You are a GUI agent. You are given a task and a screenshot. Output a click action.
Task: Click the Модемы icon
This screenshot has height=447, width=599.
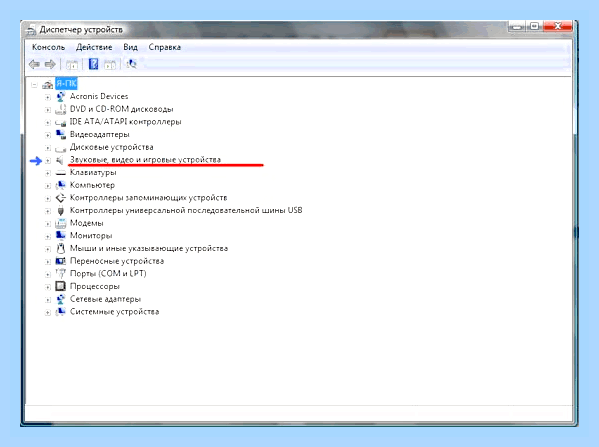(x=60, y=223)
